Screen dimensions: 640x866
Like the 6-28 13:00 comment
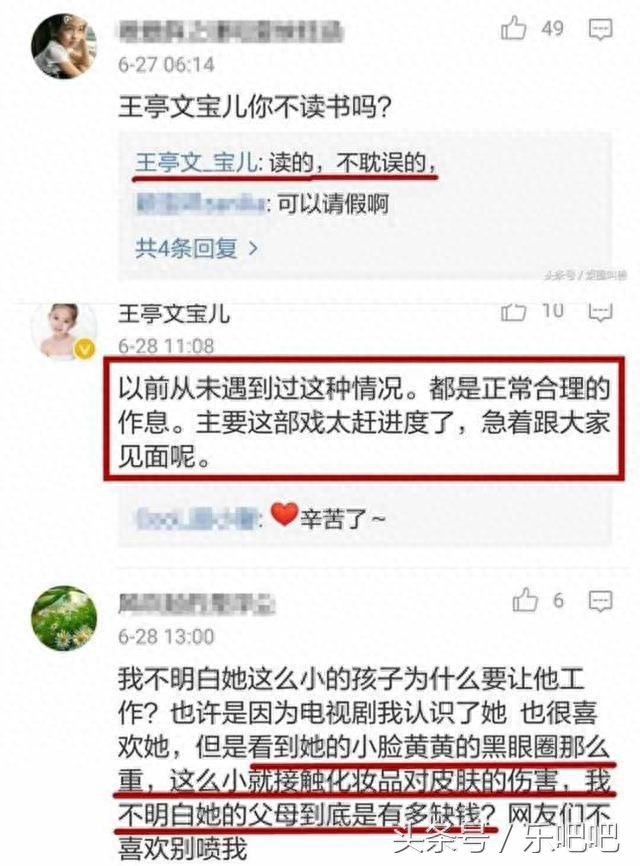click(525, 600)
